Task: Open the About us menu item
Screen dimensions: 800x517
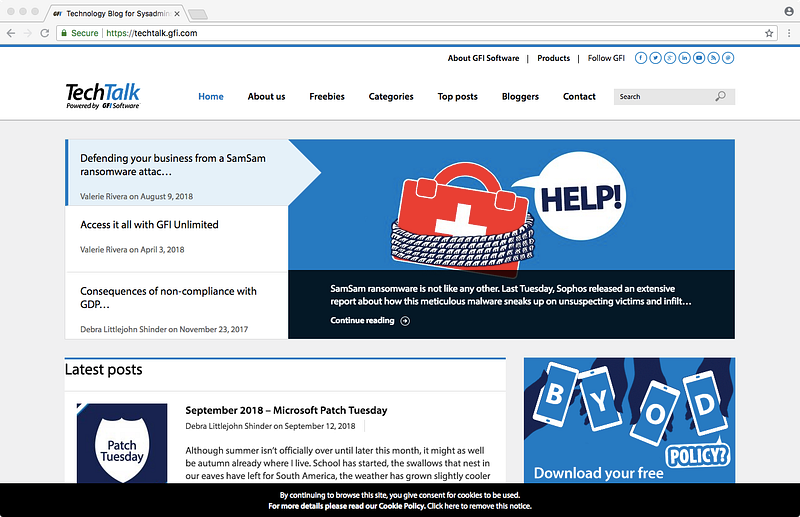Action: click(x=266, y=96)
